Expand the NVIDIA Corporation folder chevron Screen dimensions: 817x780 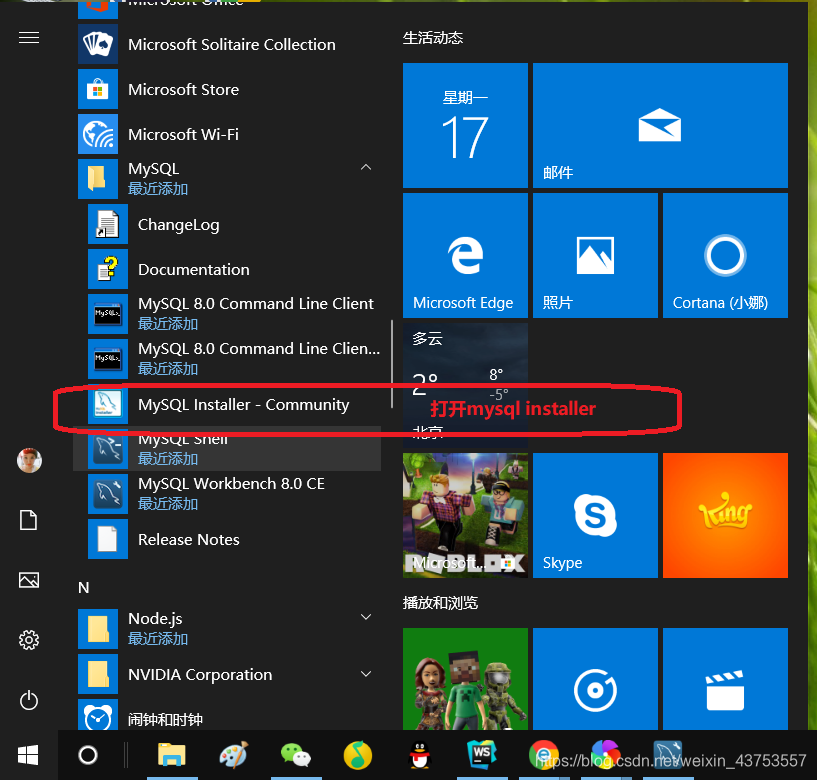(366, 674)
